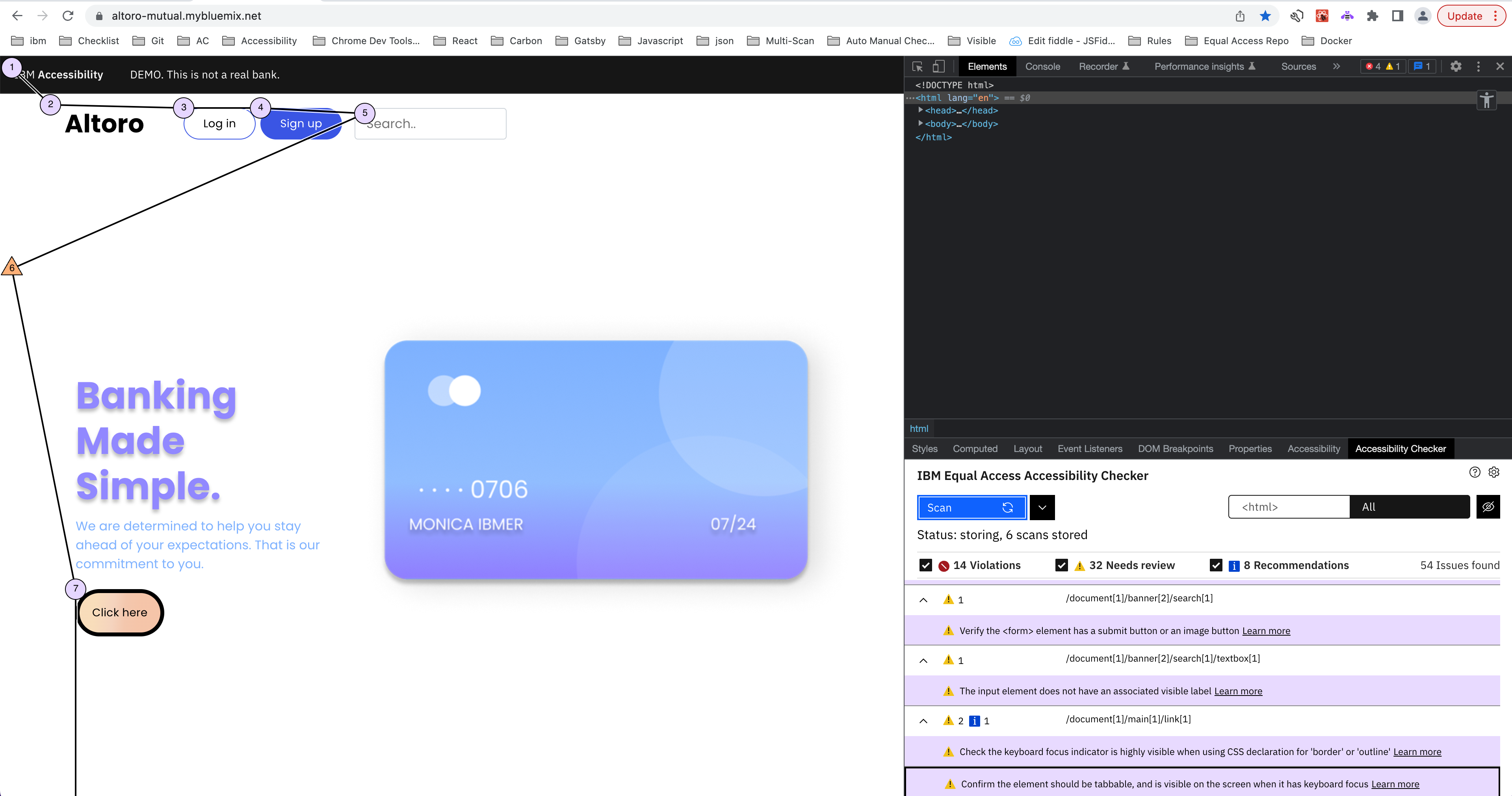Screen dimensions: 1512x796
Task: Open Learn more link for tabbable element issue
Action: pyautogui.click(x=1395, y=784)
